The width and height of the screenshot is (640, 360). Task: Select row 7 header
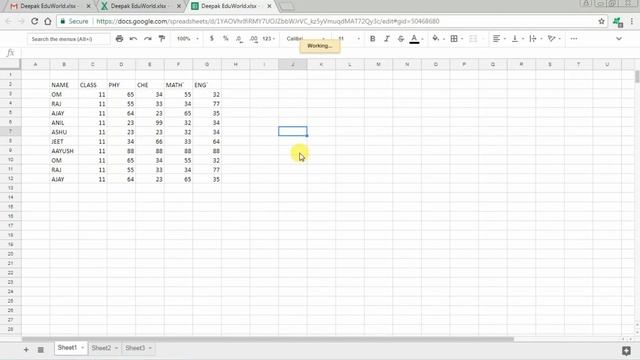coord(10,131)
